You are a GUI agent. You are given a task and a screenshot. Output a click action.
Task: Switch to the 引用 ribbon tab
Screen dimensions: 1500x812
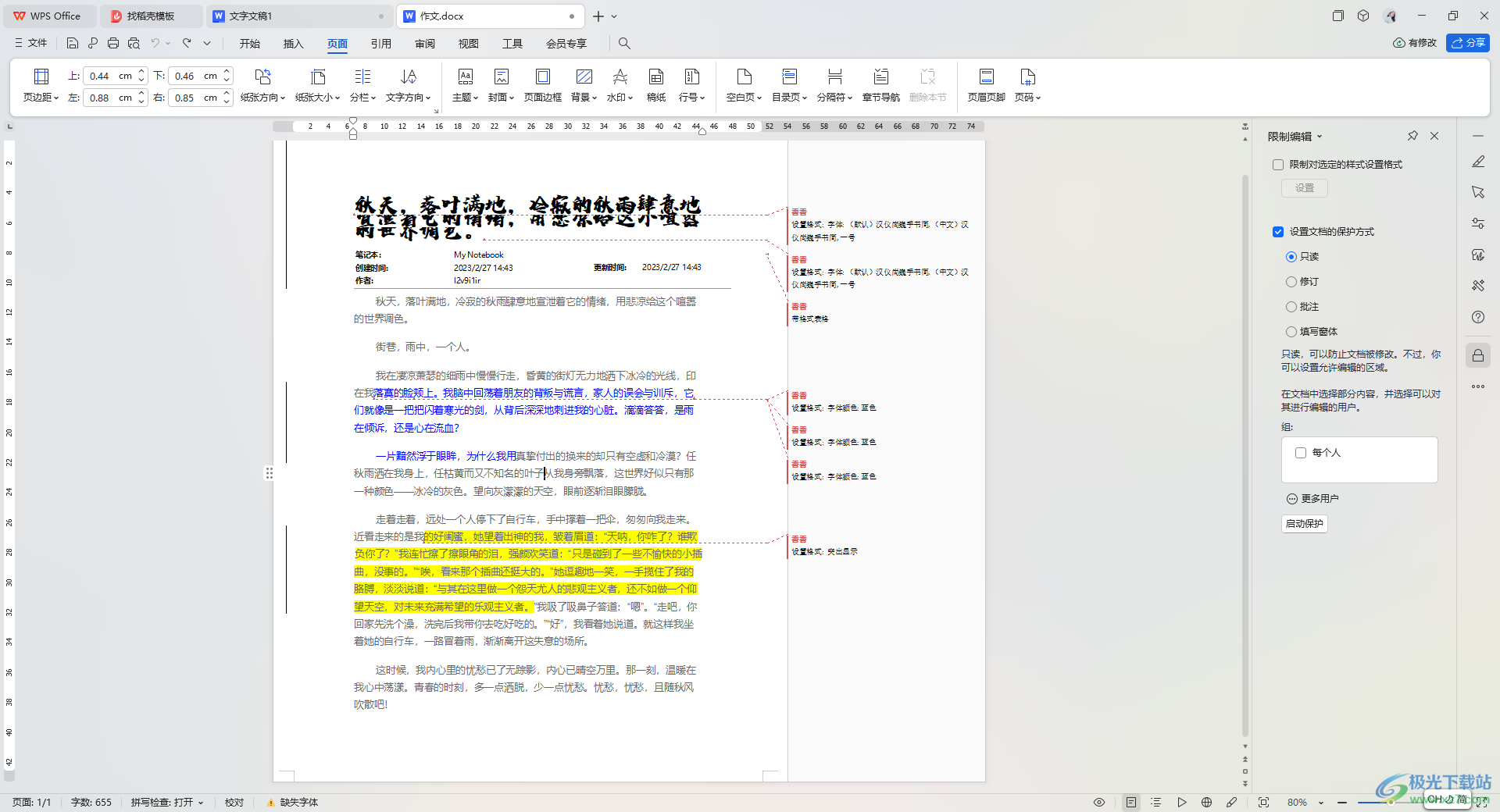click(x=381, y=44)
